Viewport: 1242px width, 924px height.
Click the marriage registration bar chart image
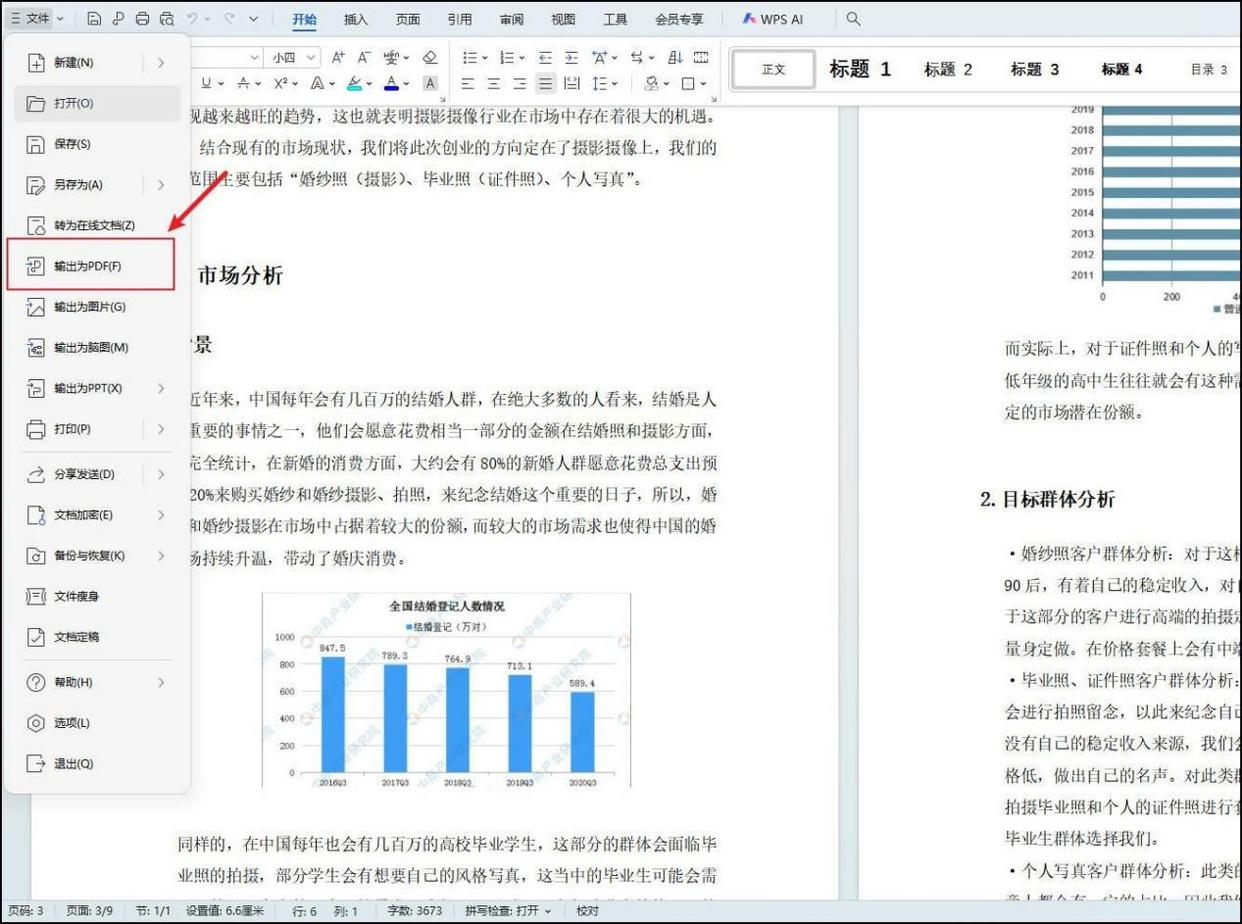446,690
